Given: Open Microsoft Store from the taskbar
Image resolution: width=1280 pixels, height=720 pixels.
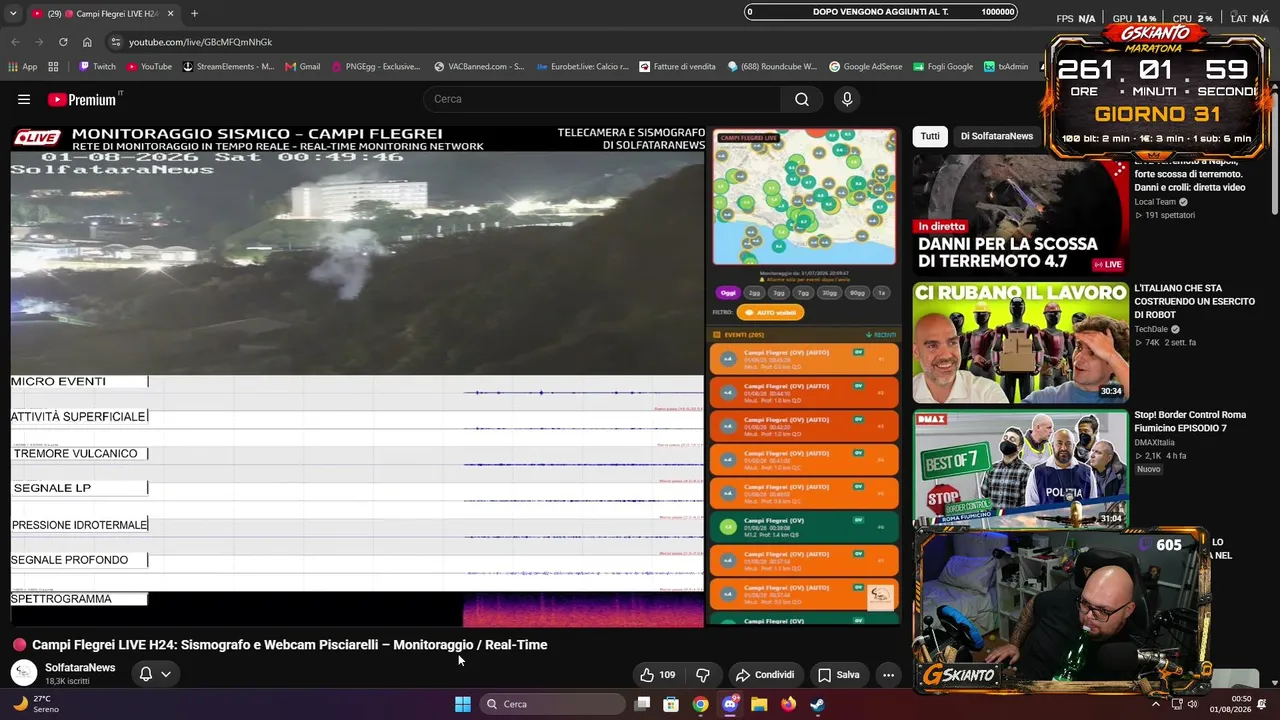Looking at the screenshot, I should pyautogui.click(x=671, y=704).
